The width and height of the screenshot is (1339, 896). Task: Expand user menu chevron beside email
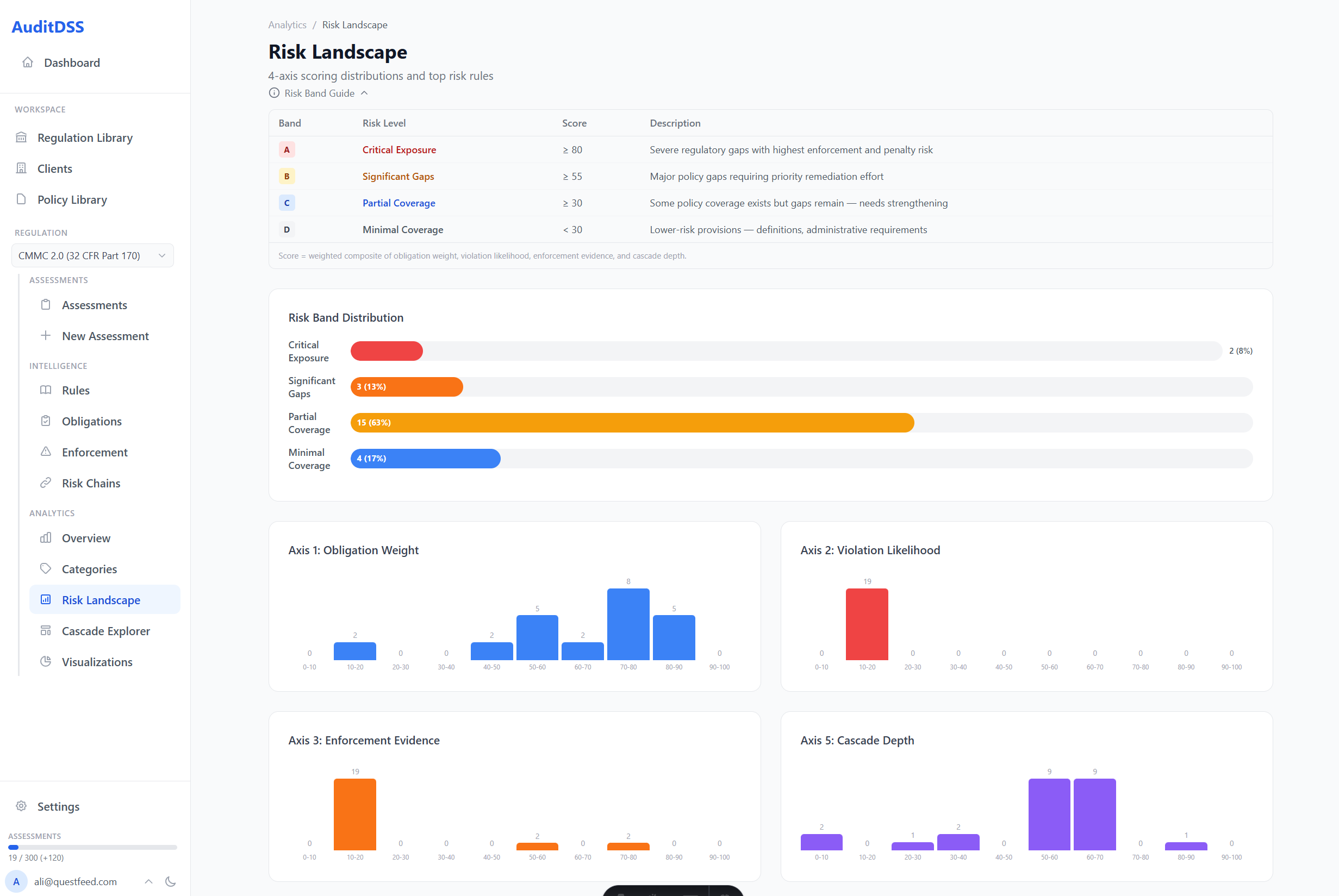[148, 881]
